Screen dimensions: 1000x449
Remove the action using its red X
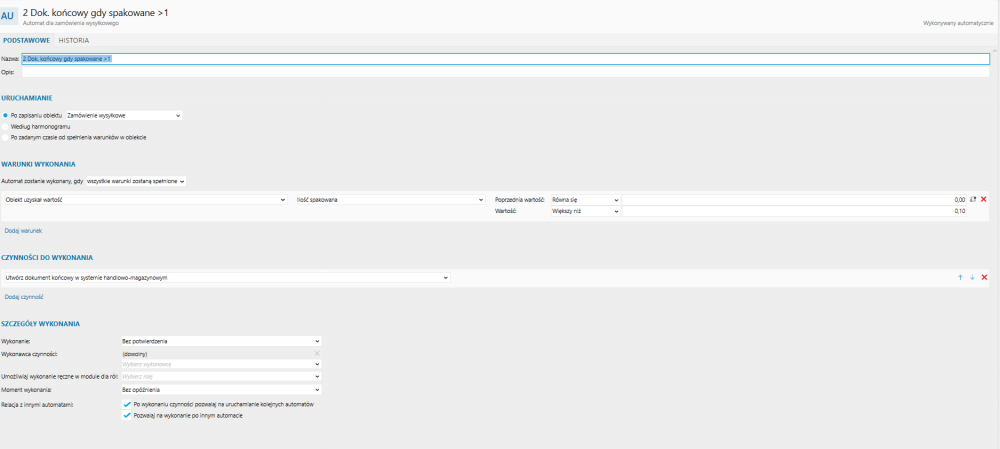click(x=984, y=277)
